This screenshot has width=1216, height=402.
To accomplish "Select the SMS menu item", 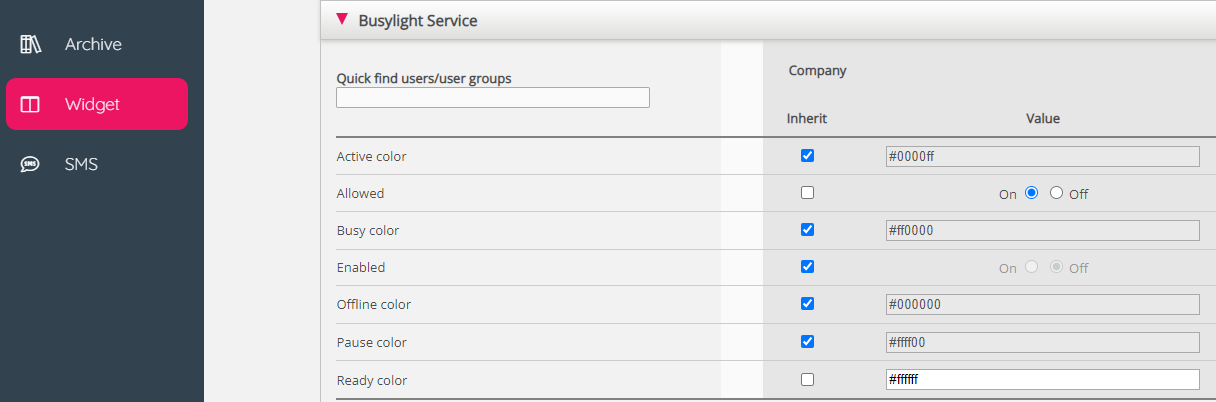I will click(x=82, y=164).
